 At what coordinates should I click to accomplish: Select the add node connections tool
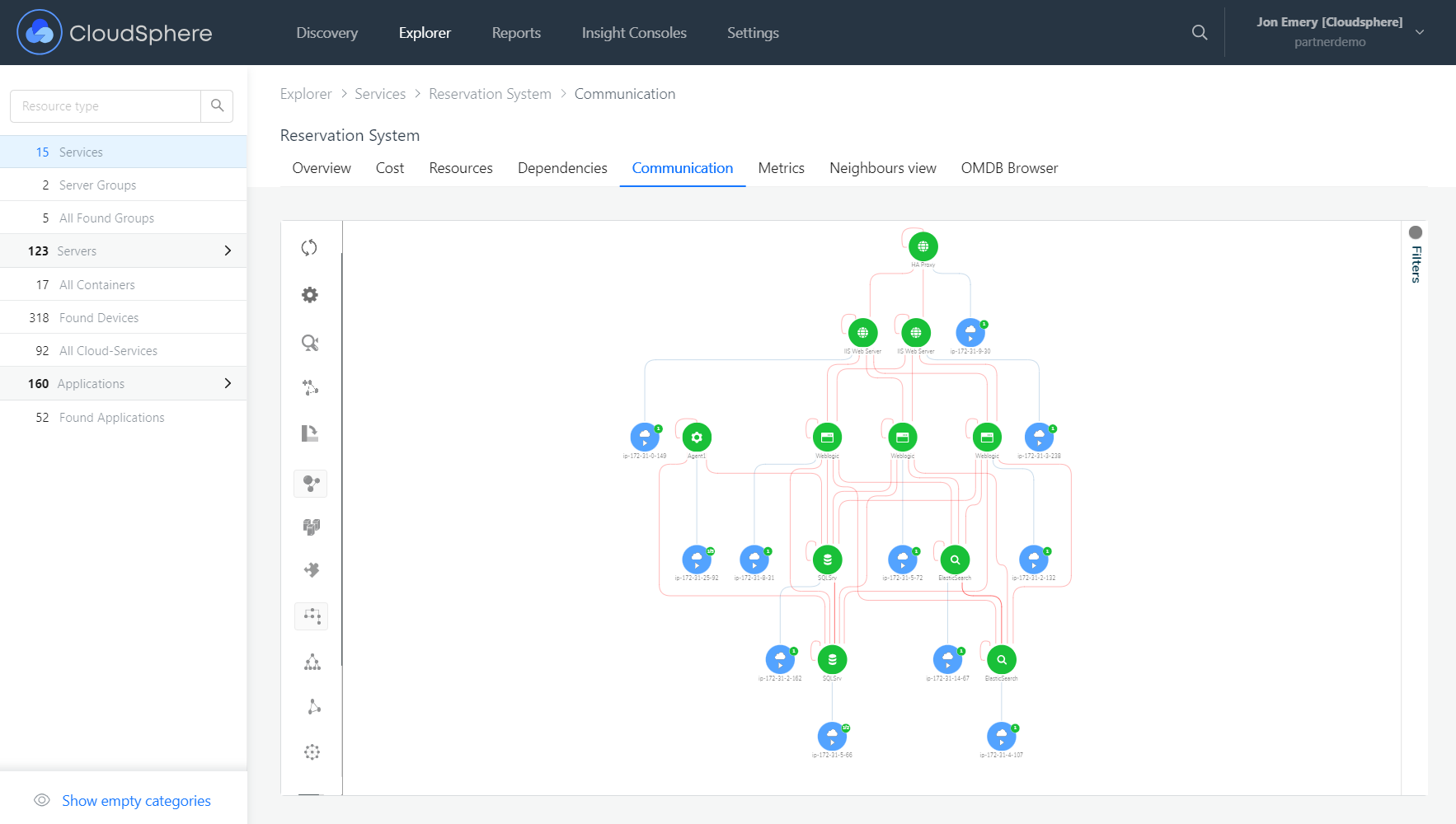(x=310, y=387)
